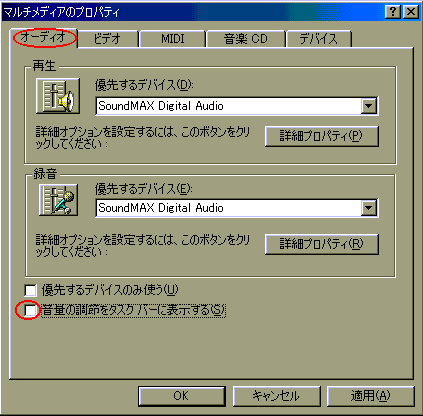Apply changes with 適用(A) button

coord(371,396)
